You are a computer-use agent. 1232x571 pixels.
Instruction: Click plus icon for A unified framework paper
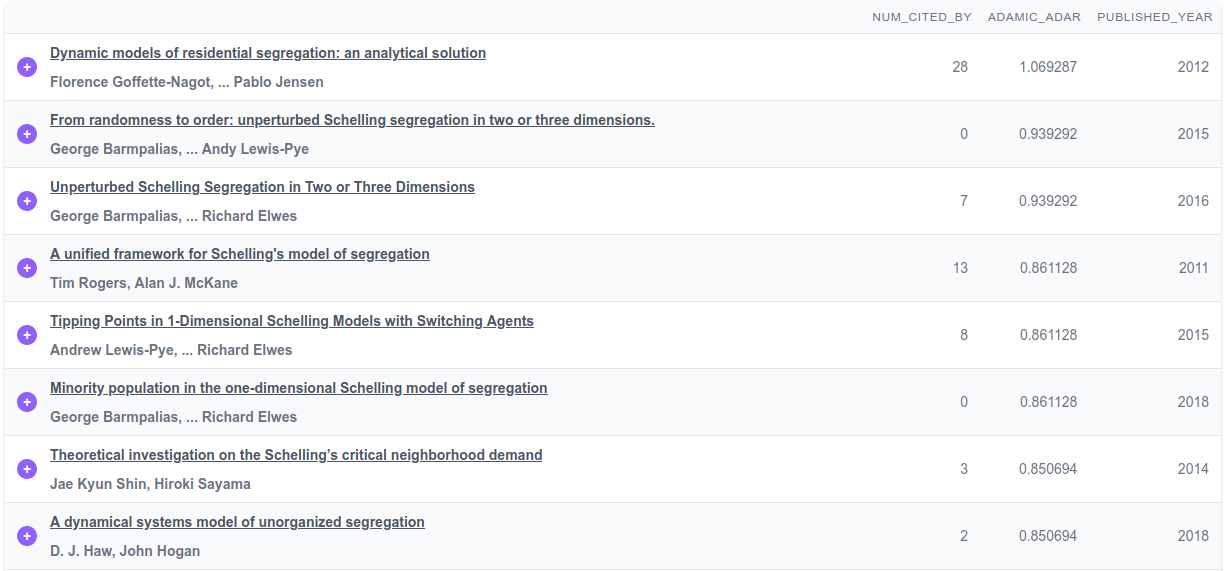coord(27,268)
